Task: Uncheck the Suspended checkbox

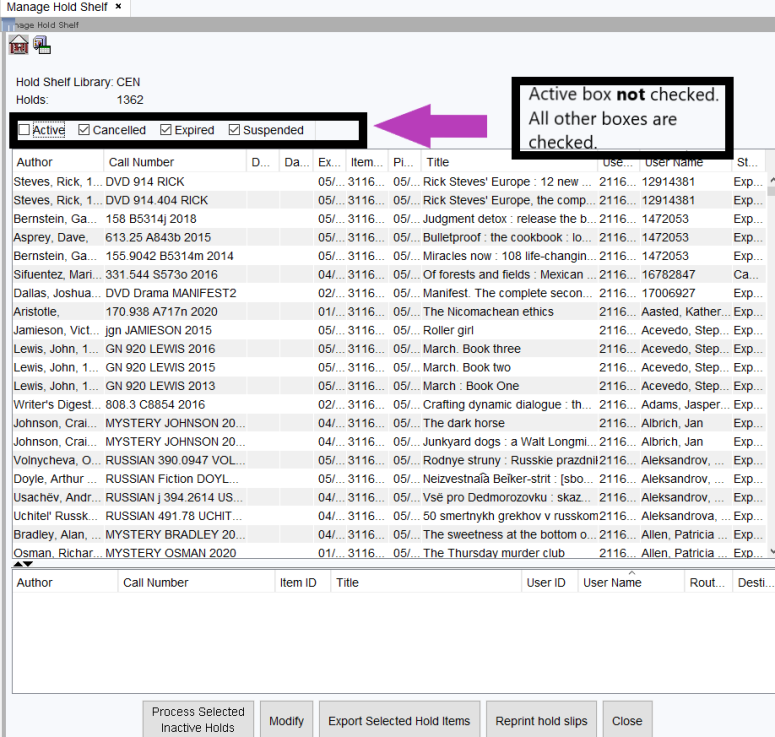Action: [234, 130]
